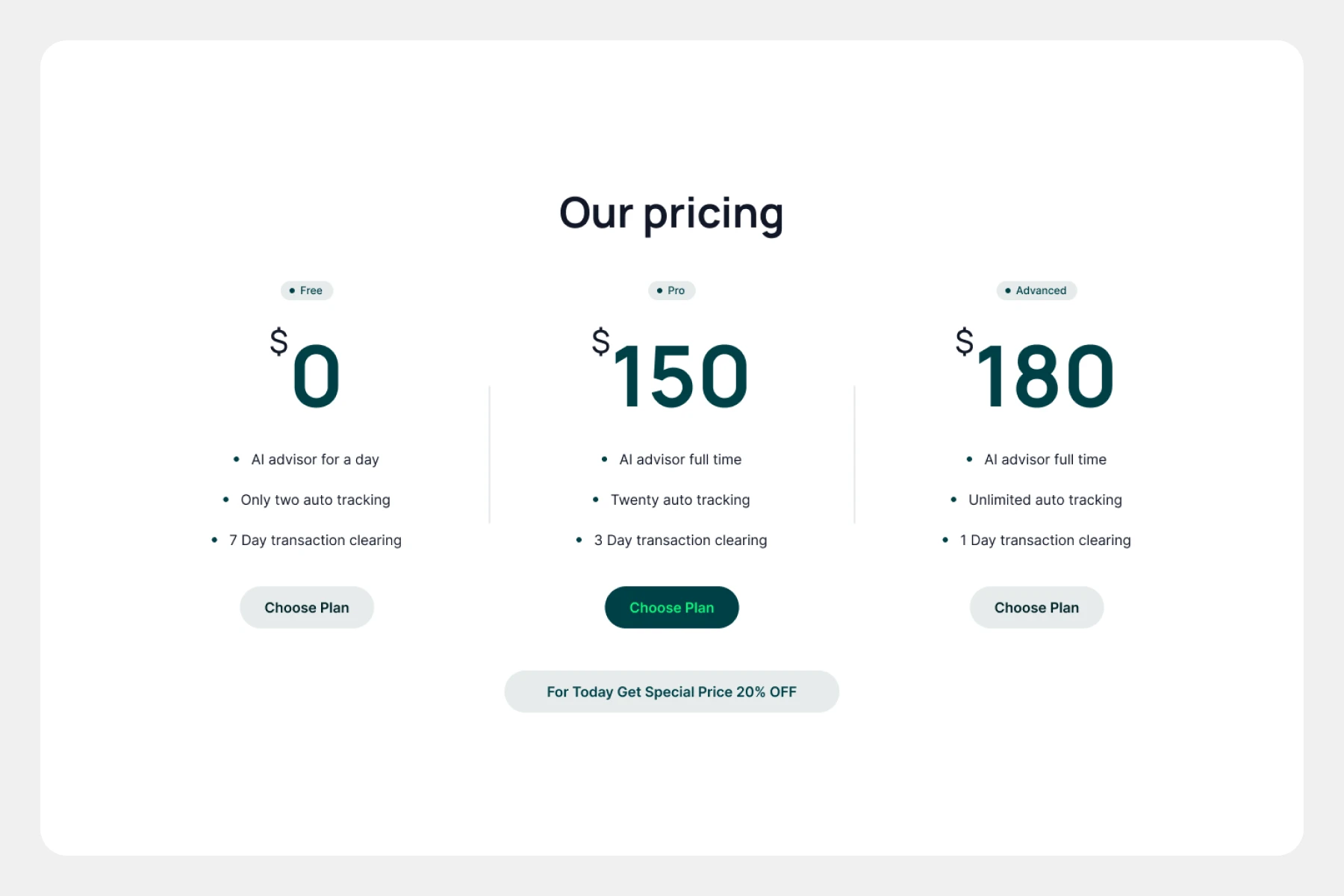Image resolution: width=1344 pixels, height=896 pixels.
Task: Click '3 Day transaction clearing' item
Action: (x=679, y=540)
